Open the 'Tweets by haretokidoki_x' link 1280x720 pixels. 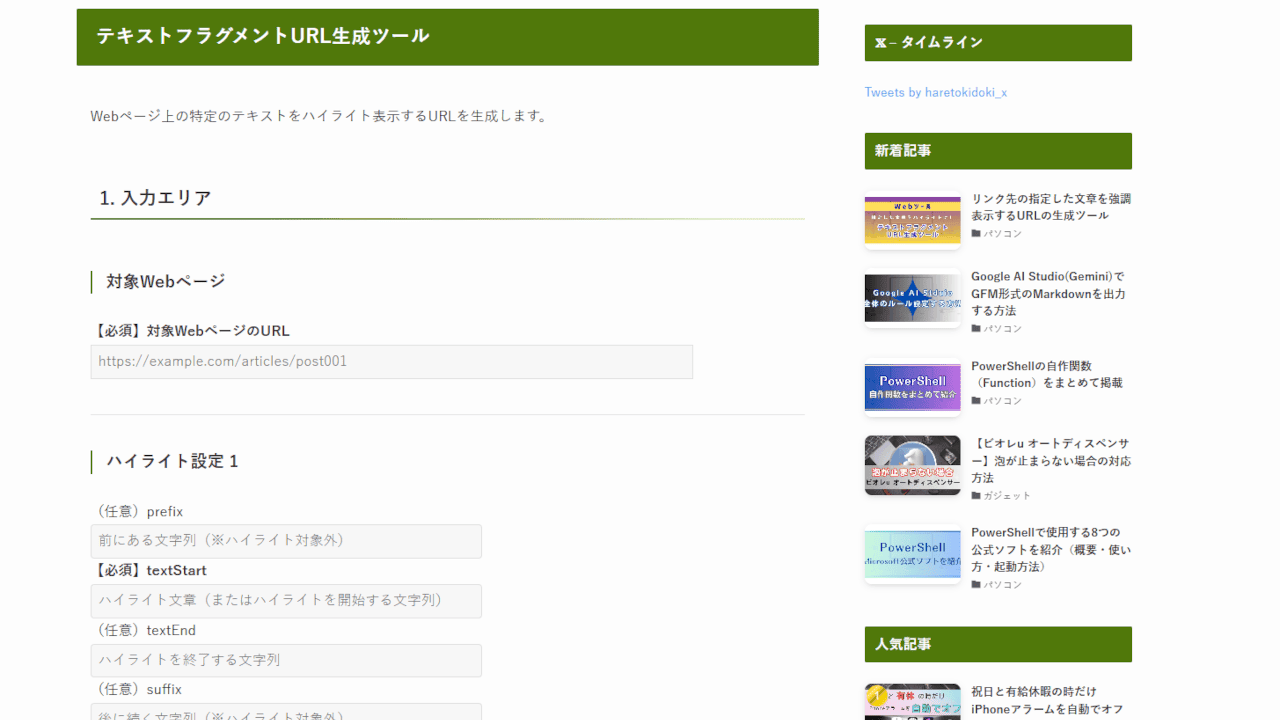coord(935,92)
